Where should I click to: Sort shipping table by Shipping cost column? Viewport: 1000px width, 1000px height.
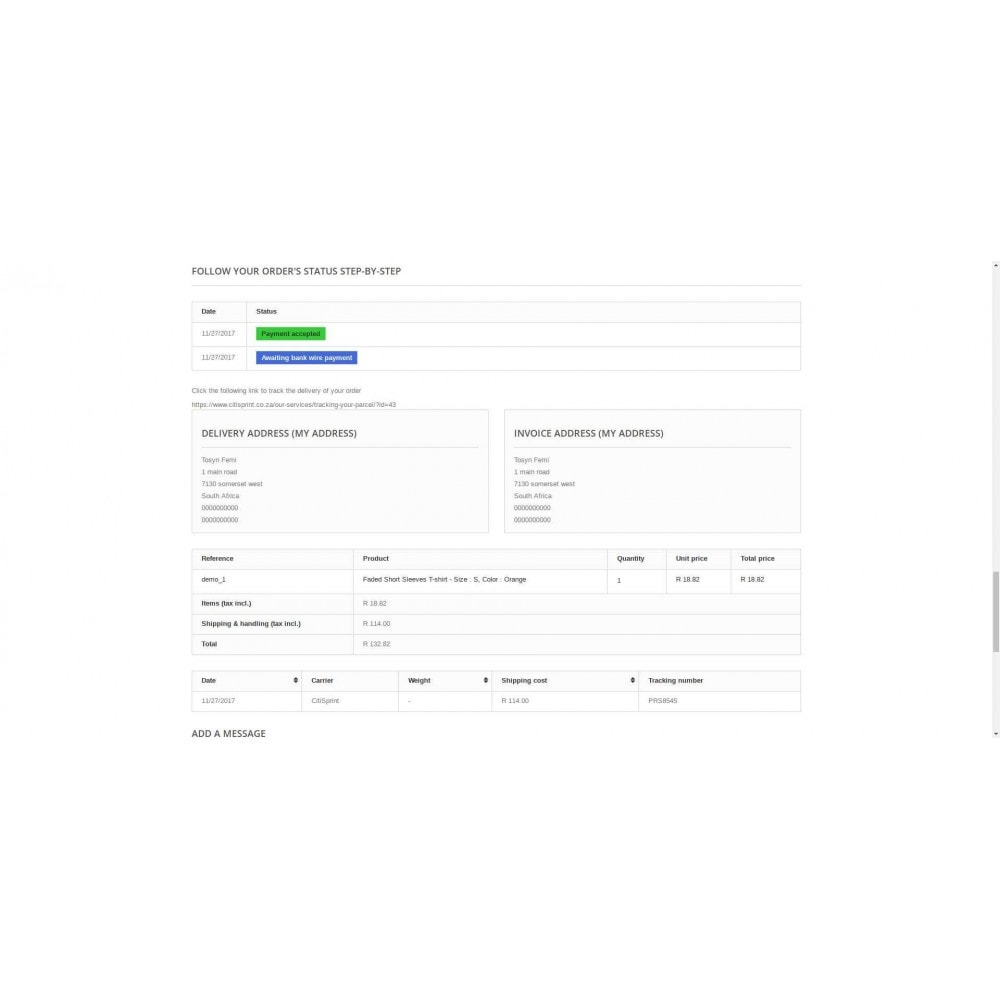point(564,680)
